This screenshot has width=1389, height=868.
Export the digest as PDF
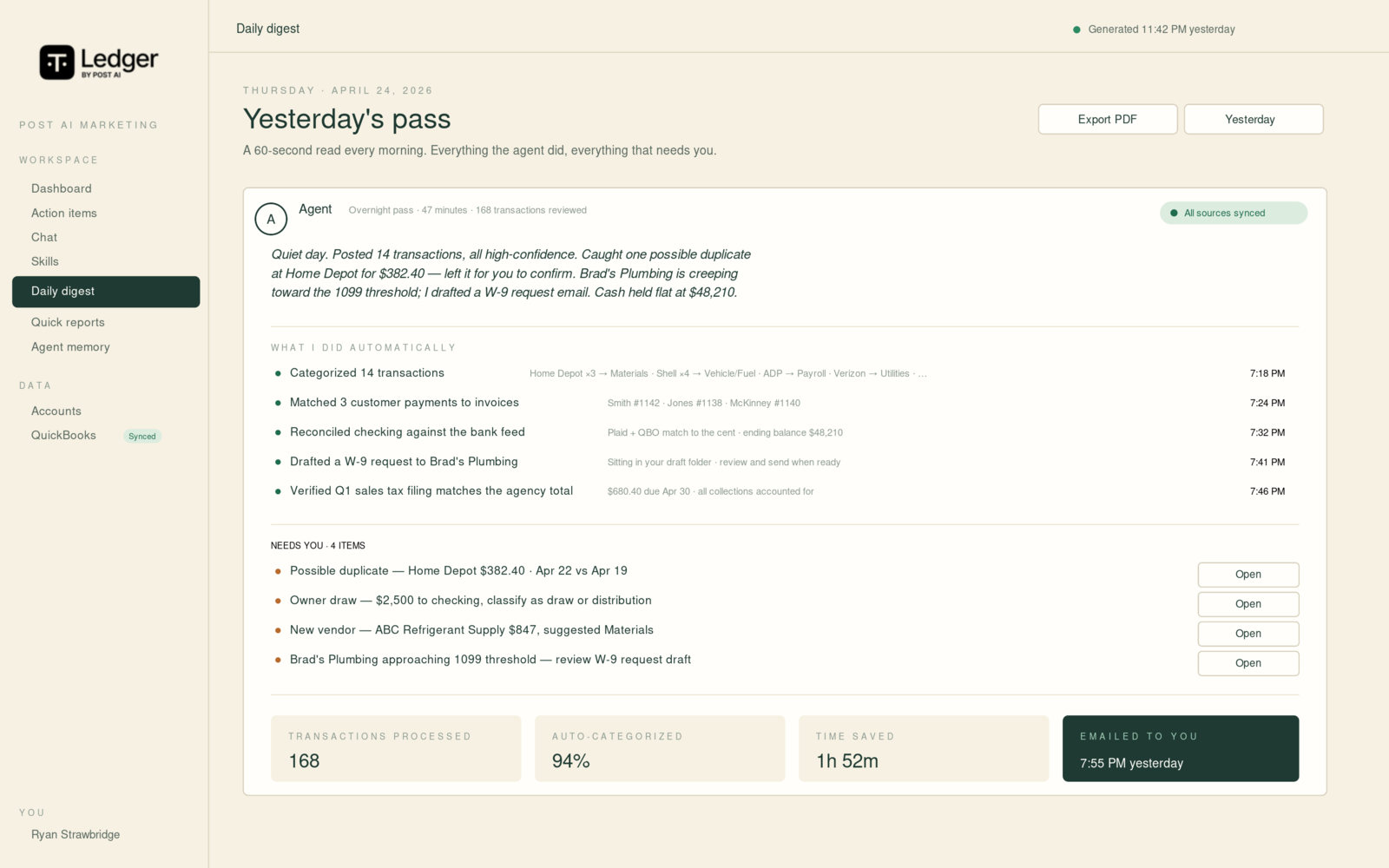[1108, 119]
